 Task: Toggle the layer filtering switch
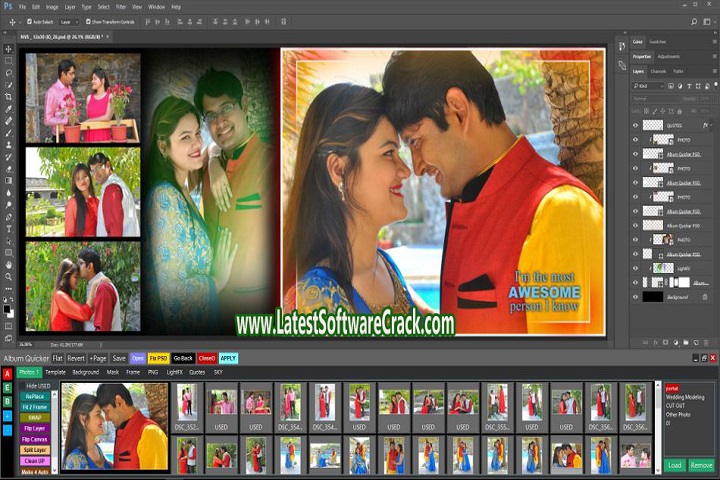[x=715, y=85]
